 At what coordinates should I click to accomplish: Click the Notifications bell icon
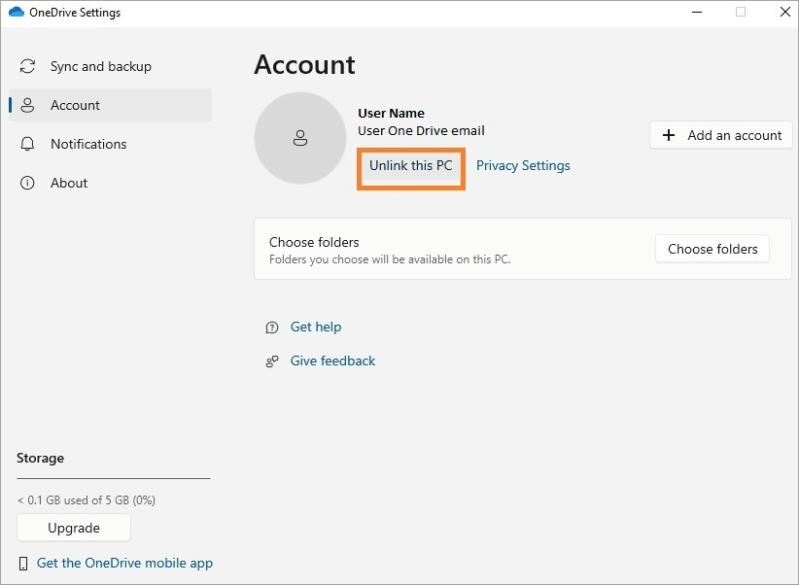28,144
